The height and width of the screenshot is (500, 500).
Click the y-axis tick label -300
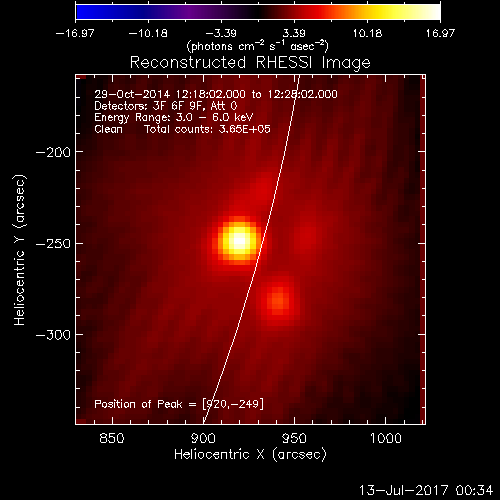coord(53,335)
